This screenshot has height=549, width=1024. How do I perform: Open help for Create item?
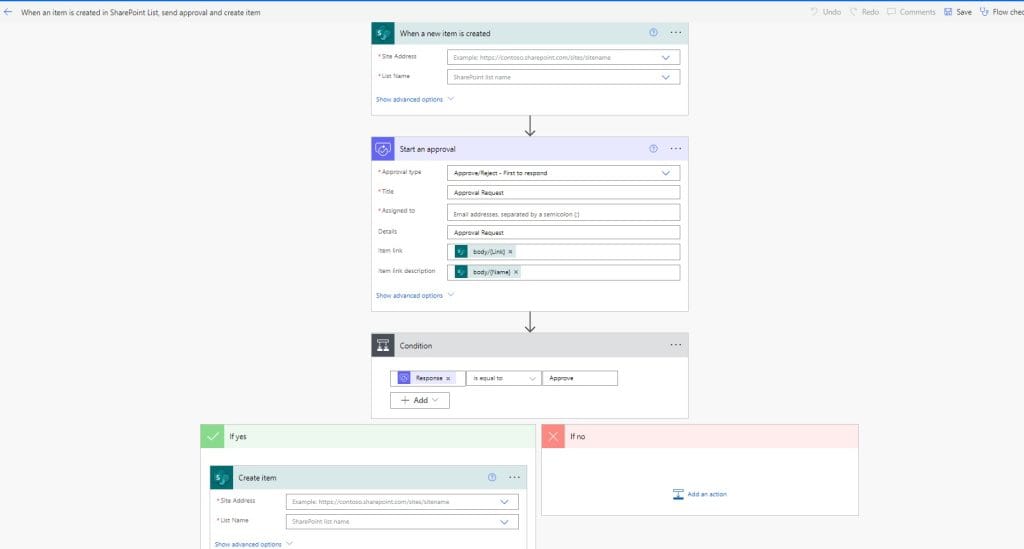(492, 478)
